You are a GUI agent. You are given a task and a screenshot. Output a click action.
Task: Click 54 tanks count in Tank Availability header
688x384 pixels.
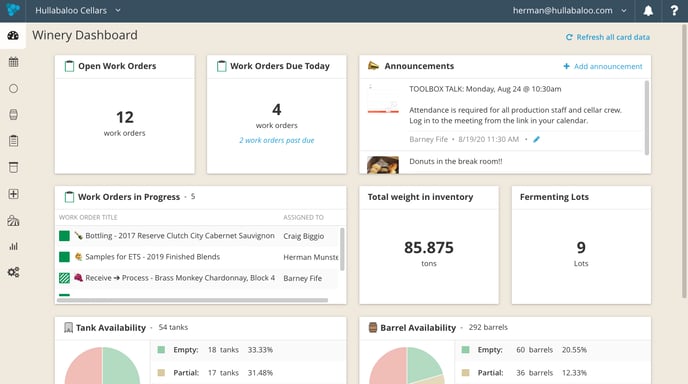click(173, 327)
